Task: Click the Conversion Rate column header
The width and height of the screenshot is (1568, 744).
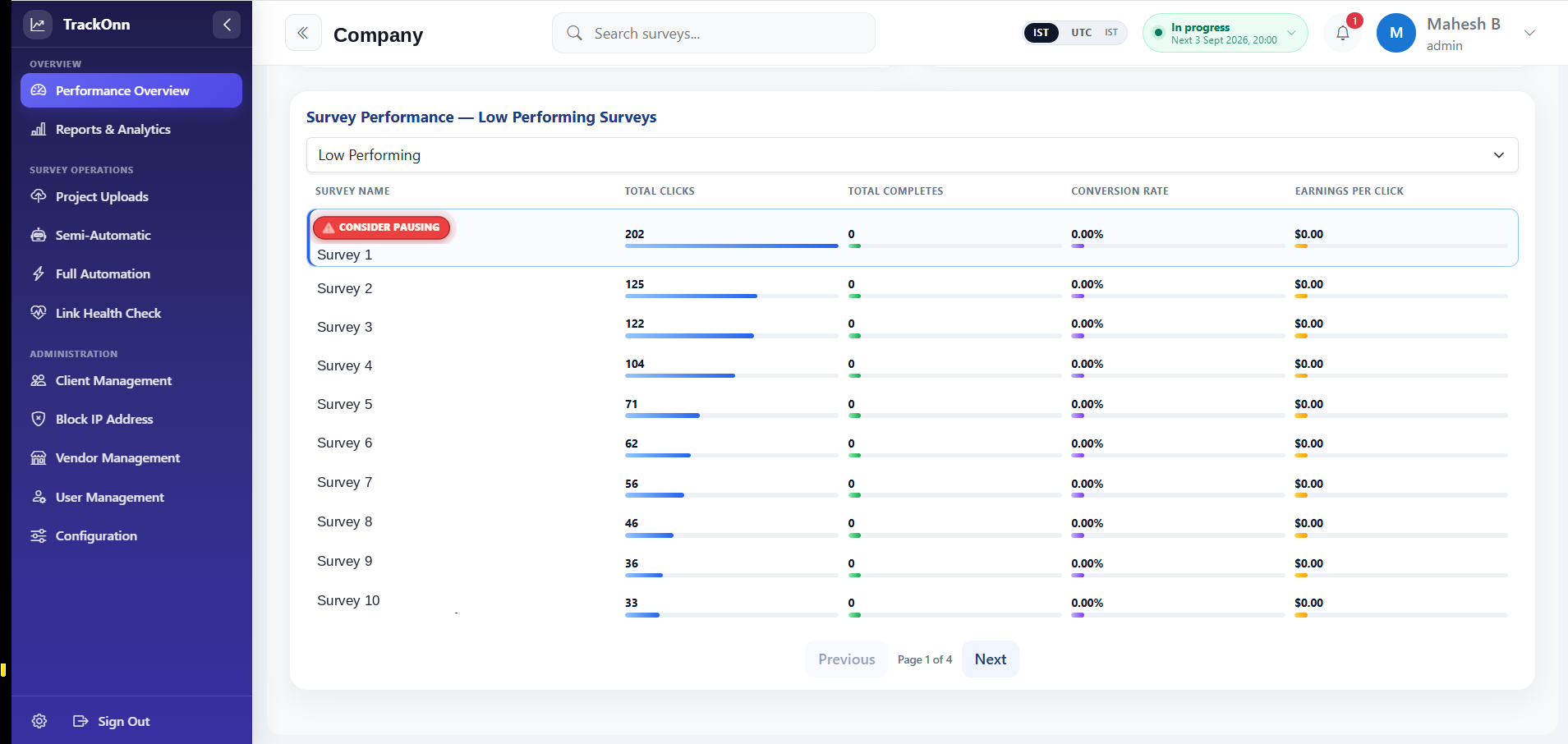Action: pos(1120,191)
